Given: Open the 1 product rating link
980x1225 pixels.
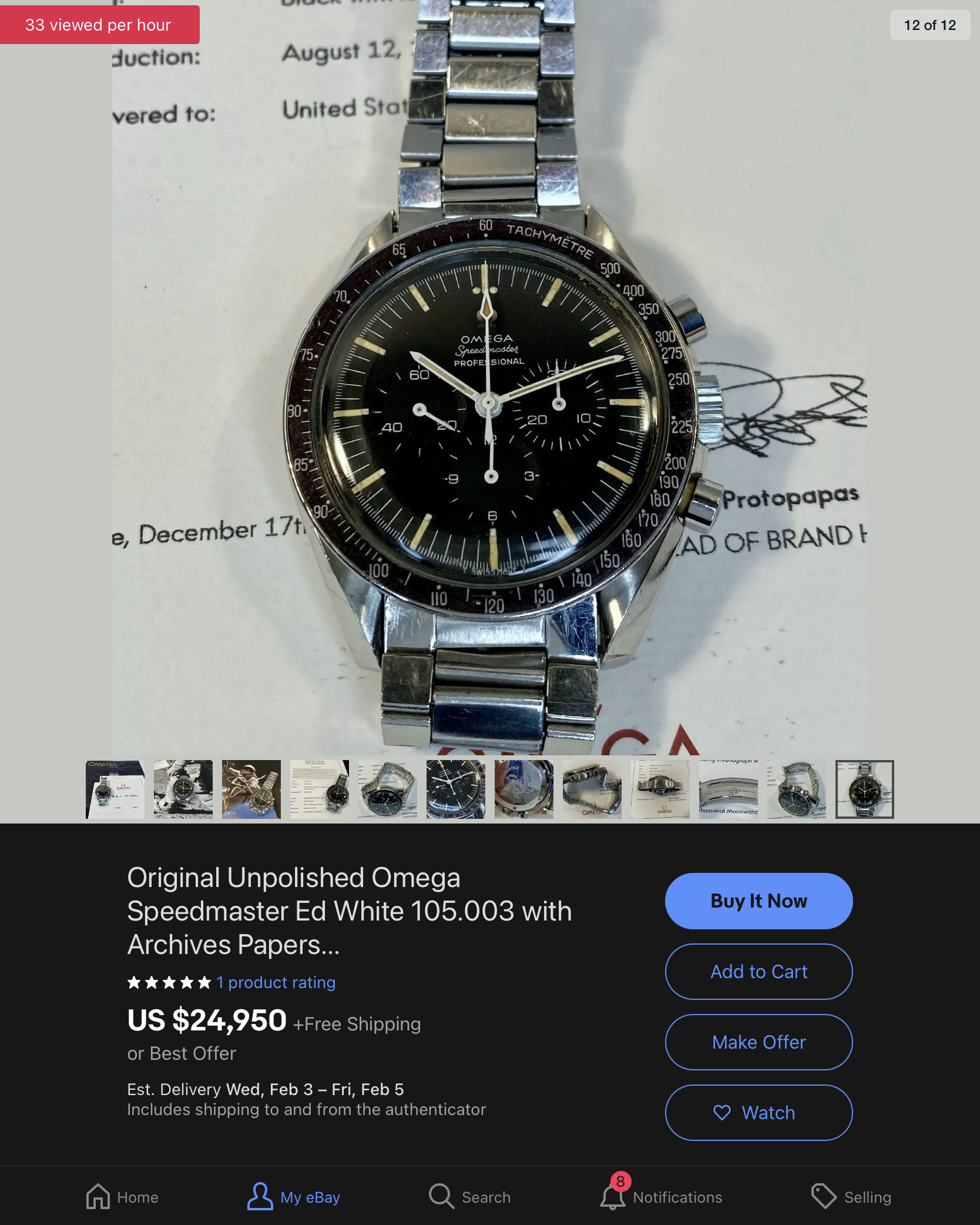Looking at the screenshot, I should coord(276,982).
